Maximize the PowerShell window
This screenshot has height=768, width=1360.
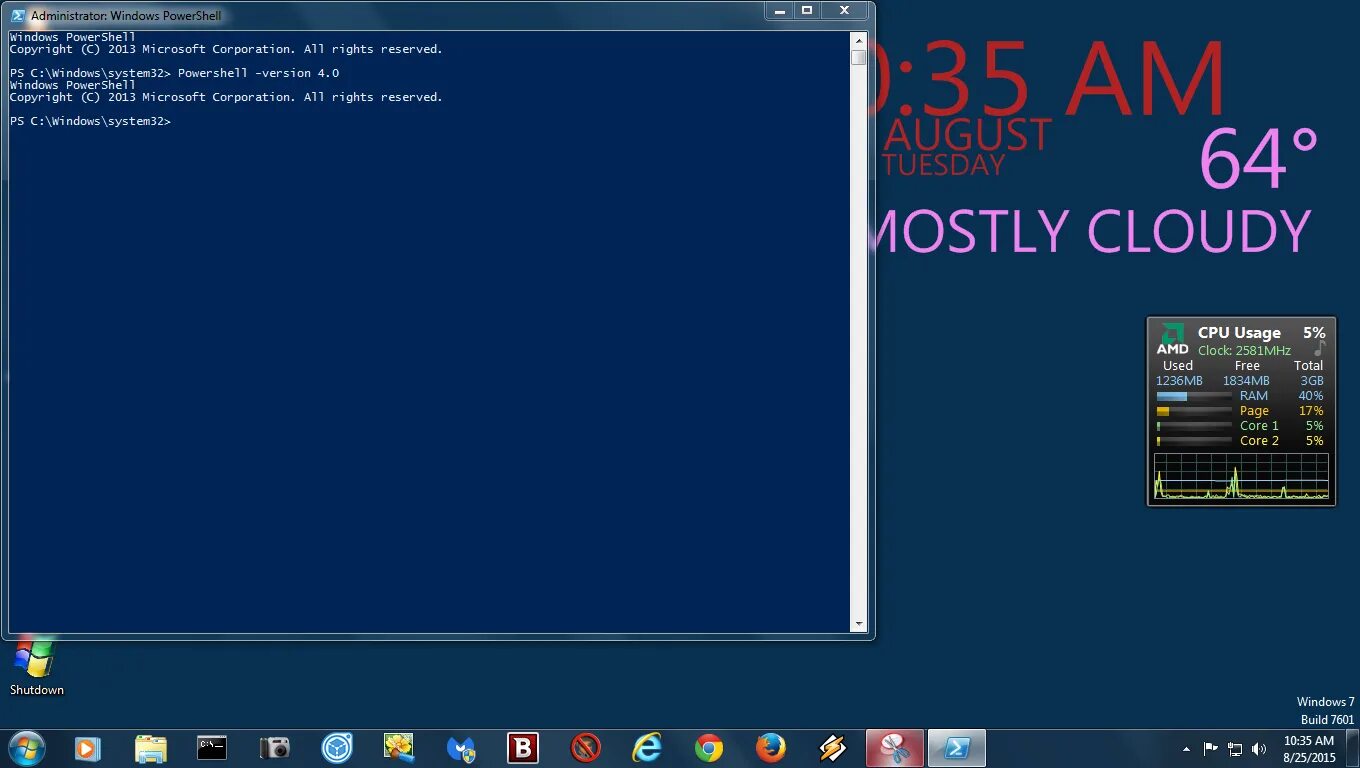point(807,10)
